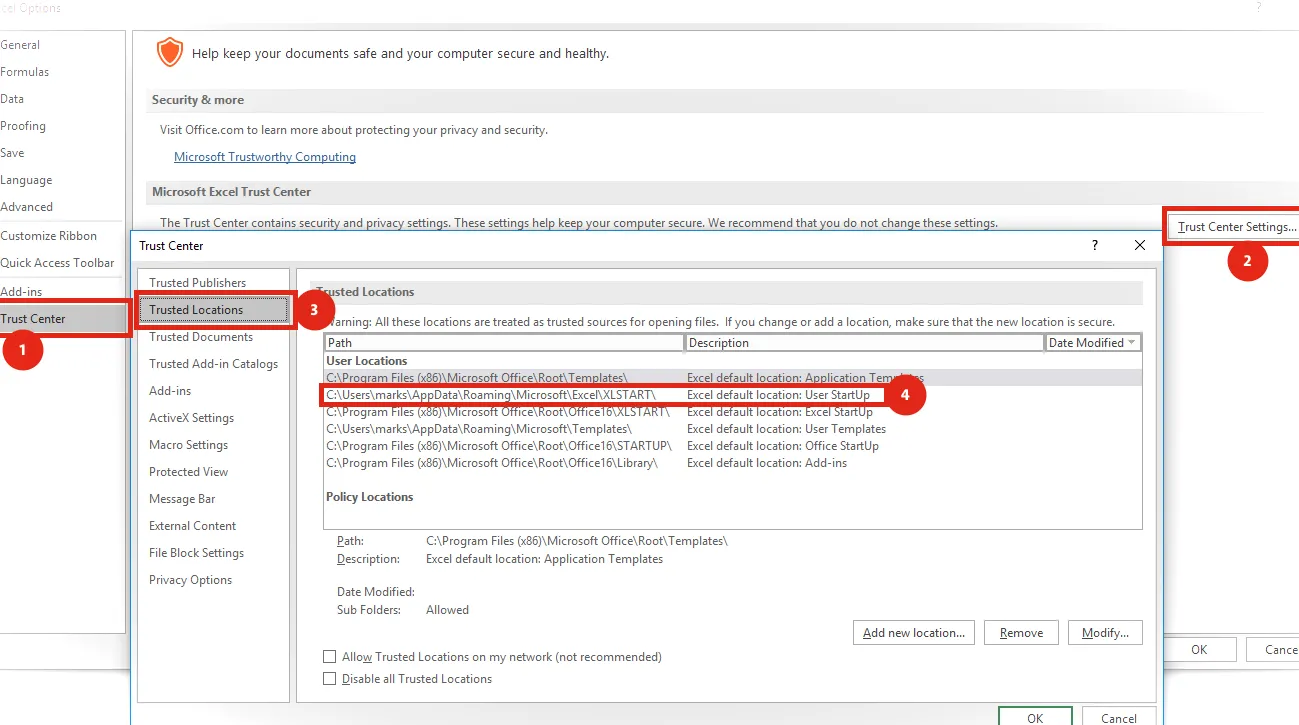The height and width of the screenshot is (725, 1299).
Task: Open ActiveX Settings section
Action: click(191, 418)
